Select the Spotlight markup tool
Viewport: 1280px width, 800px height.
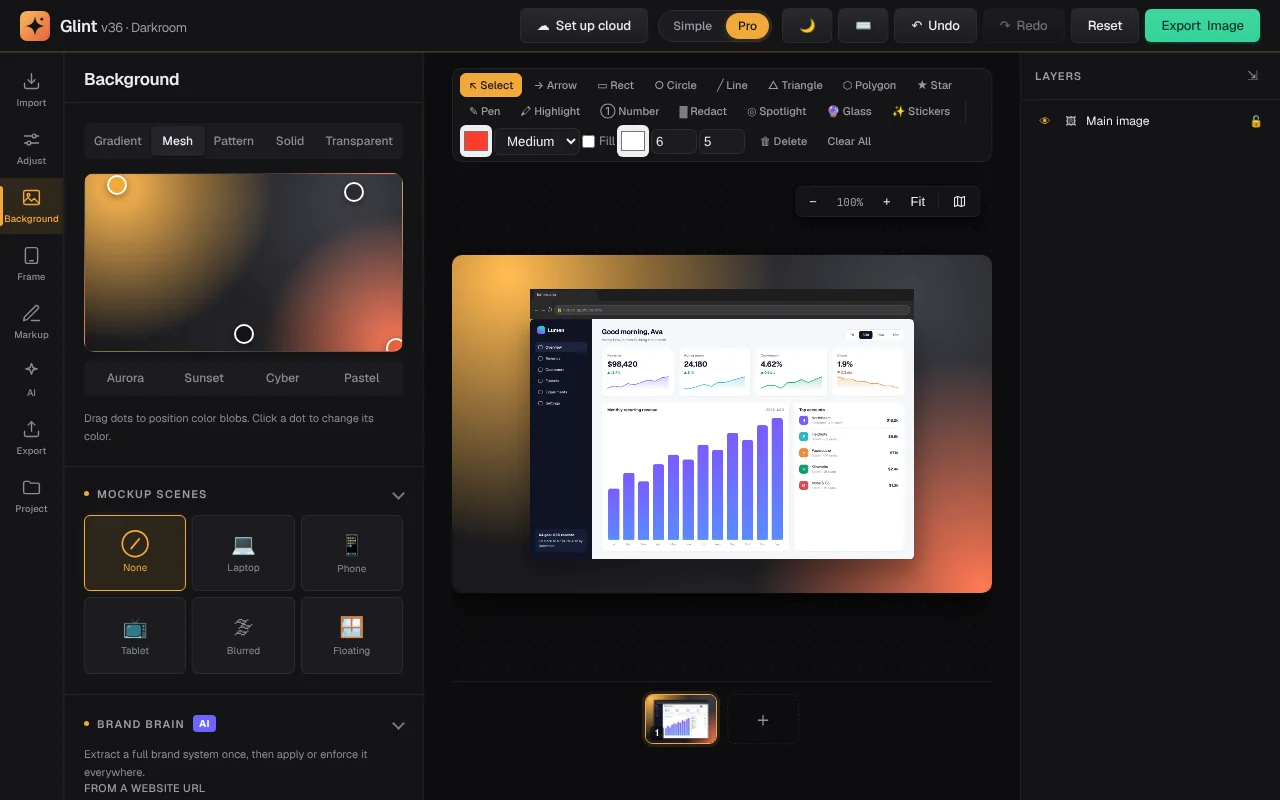click(x=777, y=111)
